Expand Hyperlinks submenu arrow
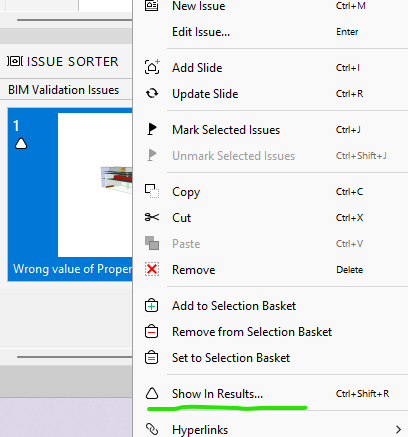This screenshot has height=437, width=408. [x=398, y=429]
